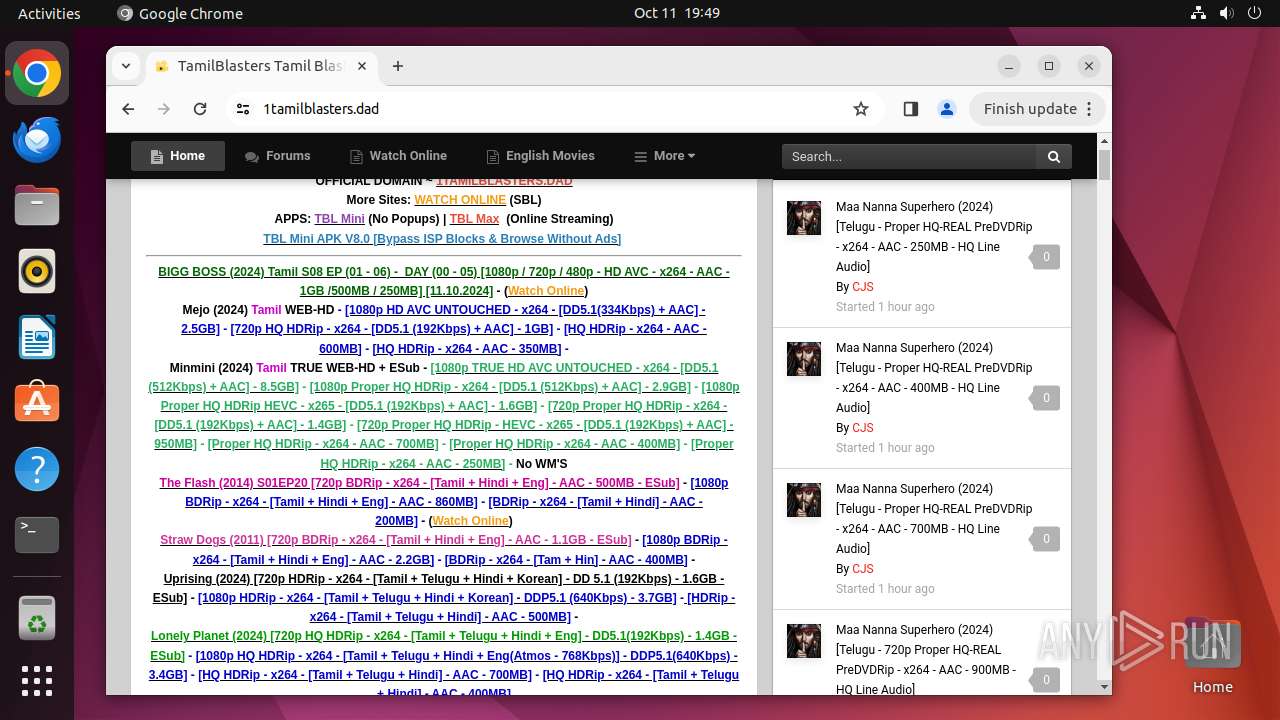Open the clock and calendar in top bar
This screenshot has width=1280, height=720.
point(676,13)
